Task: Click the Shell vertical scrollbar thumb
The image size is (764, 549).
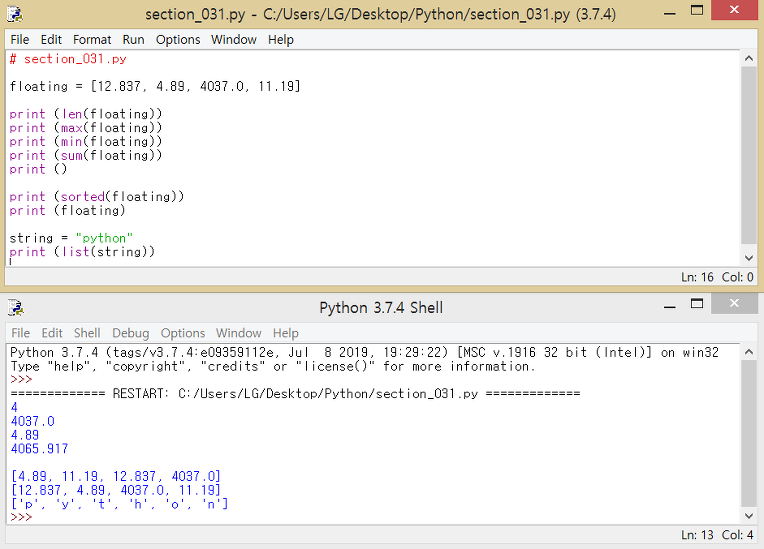Action: click(749, 434)
